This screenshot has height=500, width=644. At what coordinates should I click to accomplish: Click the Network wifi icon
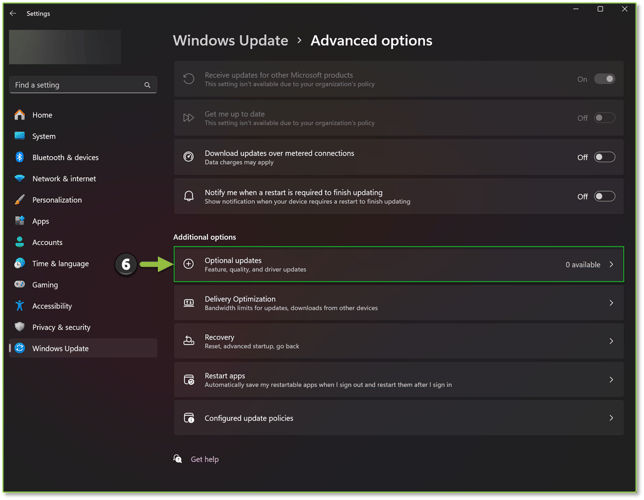click(20, 178)
